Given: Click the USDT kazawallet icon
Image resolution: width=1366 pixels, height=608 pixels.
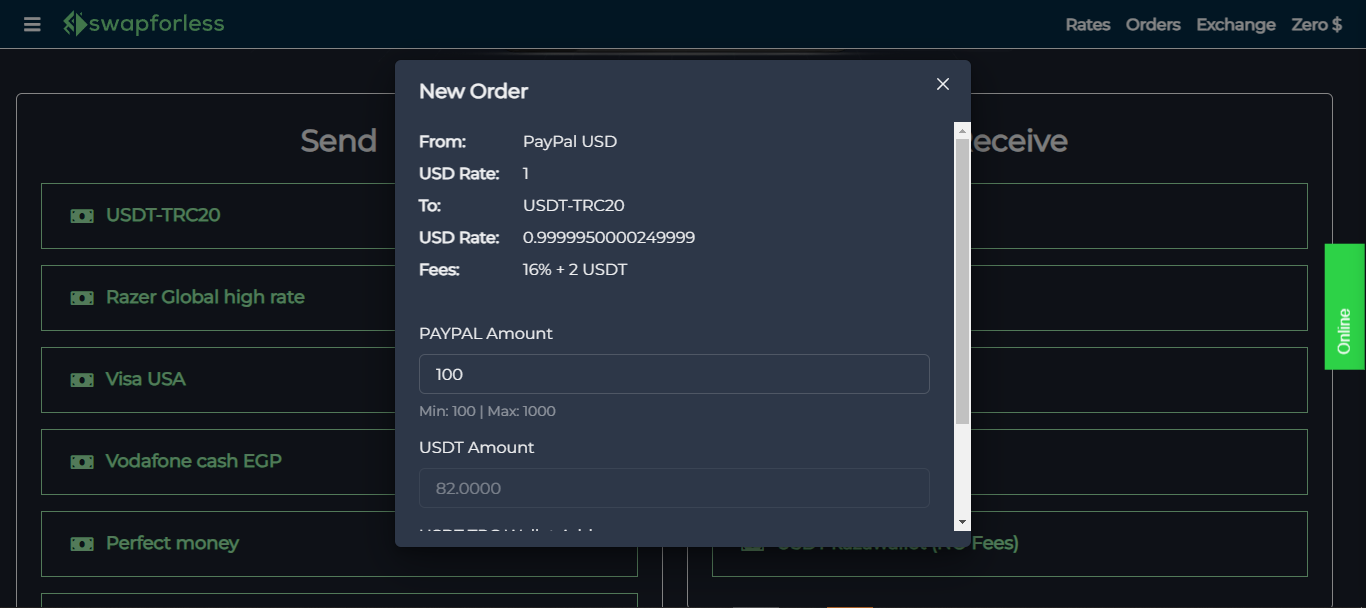Looking at the screenshot, I should (x=751, y=543).
